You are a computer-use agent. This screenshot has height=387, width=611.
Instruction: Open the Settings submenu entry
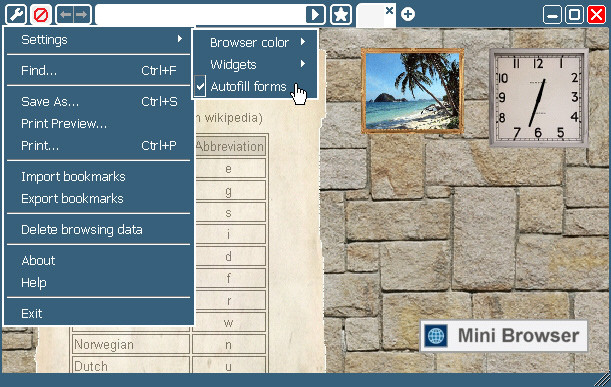[99, 39]
